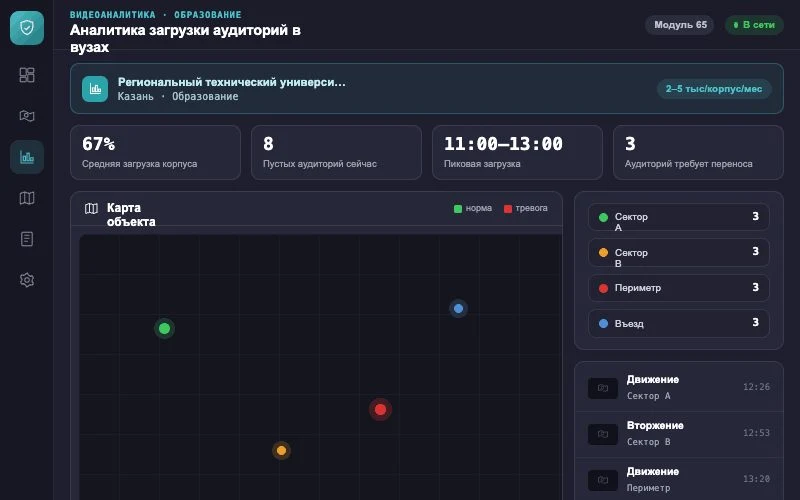
Task: Click the count 3 in Периметр row
Action: (755, 287)
